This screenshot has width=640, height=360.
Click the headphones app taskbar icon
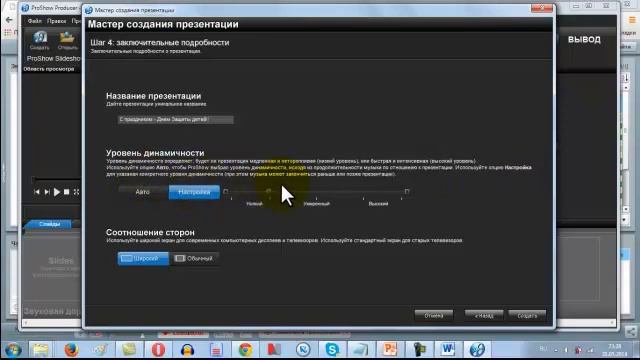coord(187,350)
